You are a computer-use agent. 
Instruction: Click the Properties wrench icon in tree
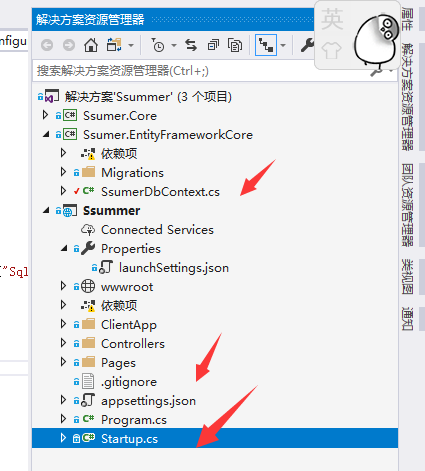tap(88, 248)
